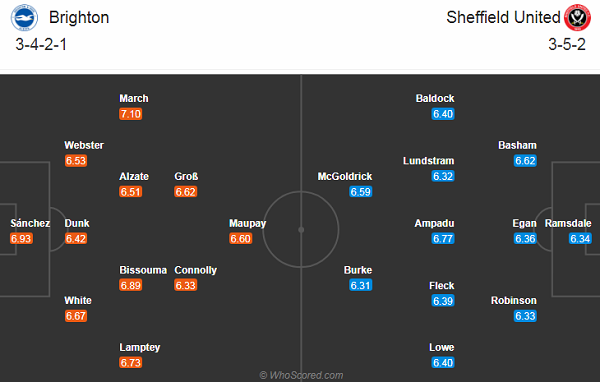600x382 pixels.
Task: Click the Brighton team name
Action: [79, 18]
